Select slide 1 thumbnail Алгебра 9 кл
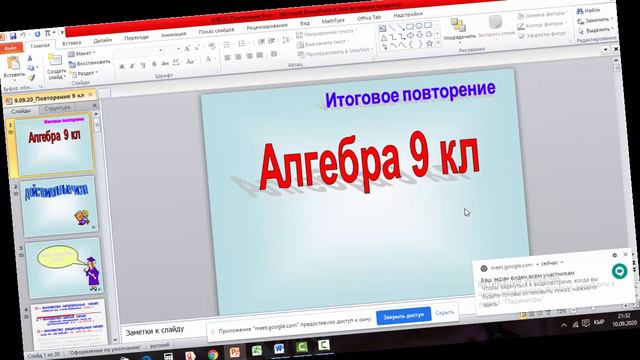This screenshot has height=360, width=640. pyautogui.click(x=55, y=144)
